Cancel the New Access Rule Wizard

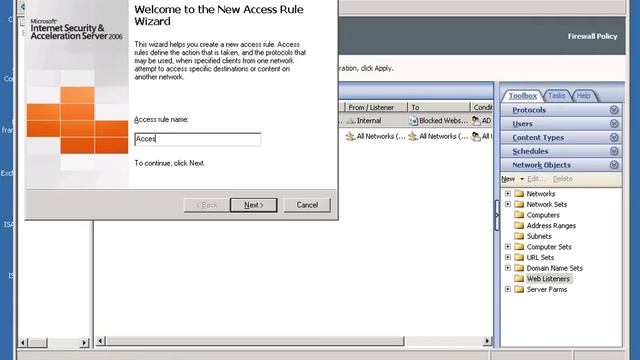(x=307, y=205)
